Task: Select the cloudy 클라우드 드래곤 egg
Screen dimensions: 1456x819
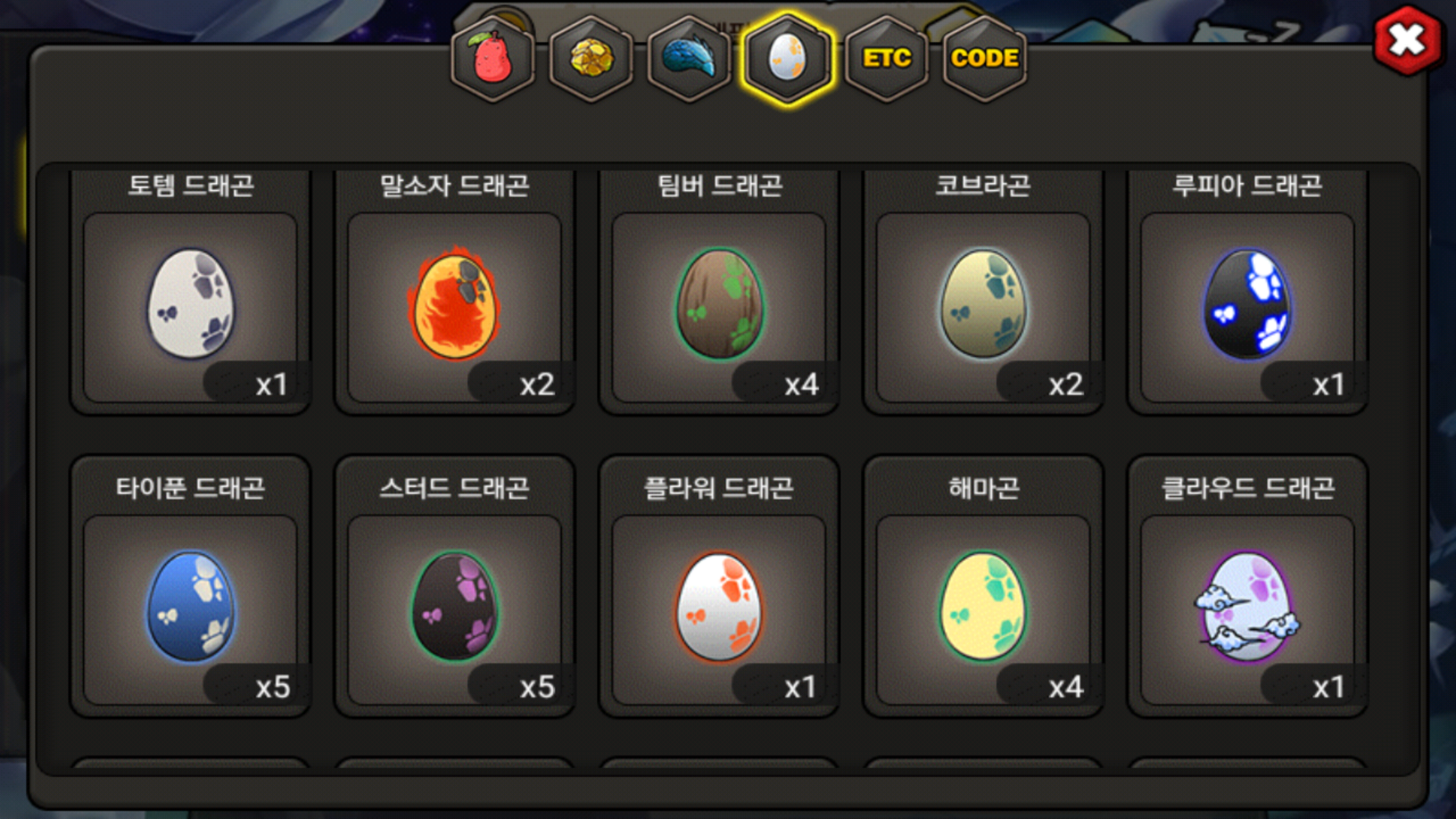Action: (1247, 606)
